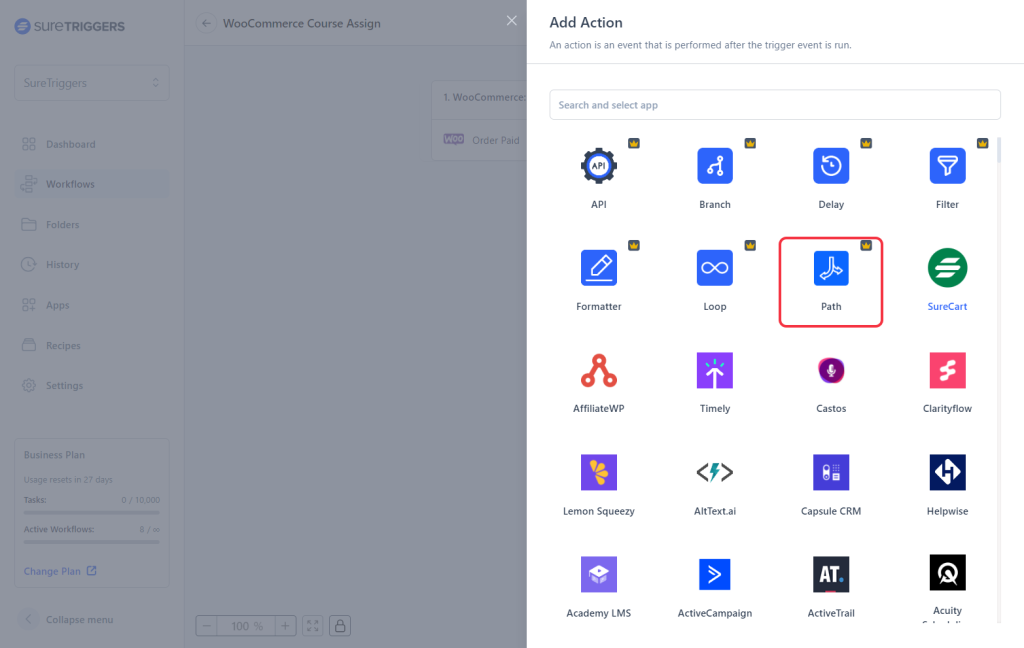Choose the AffiliateWP app icon
This screenshot has height=648, width=1024.
coord(598,371)
